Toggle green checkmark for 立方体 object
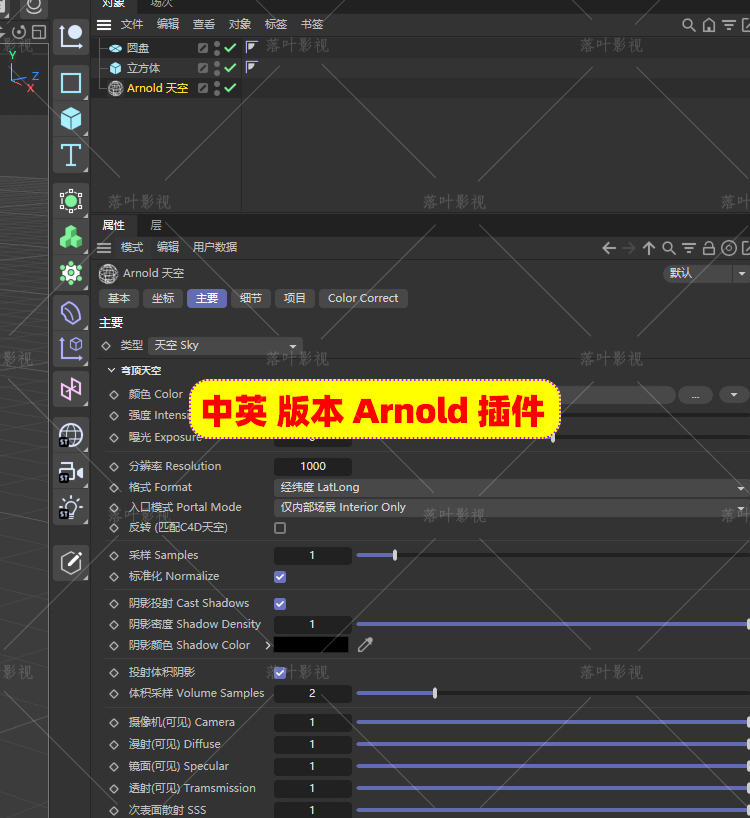750x818 pixels. coord(230,68)
